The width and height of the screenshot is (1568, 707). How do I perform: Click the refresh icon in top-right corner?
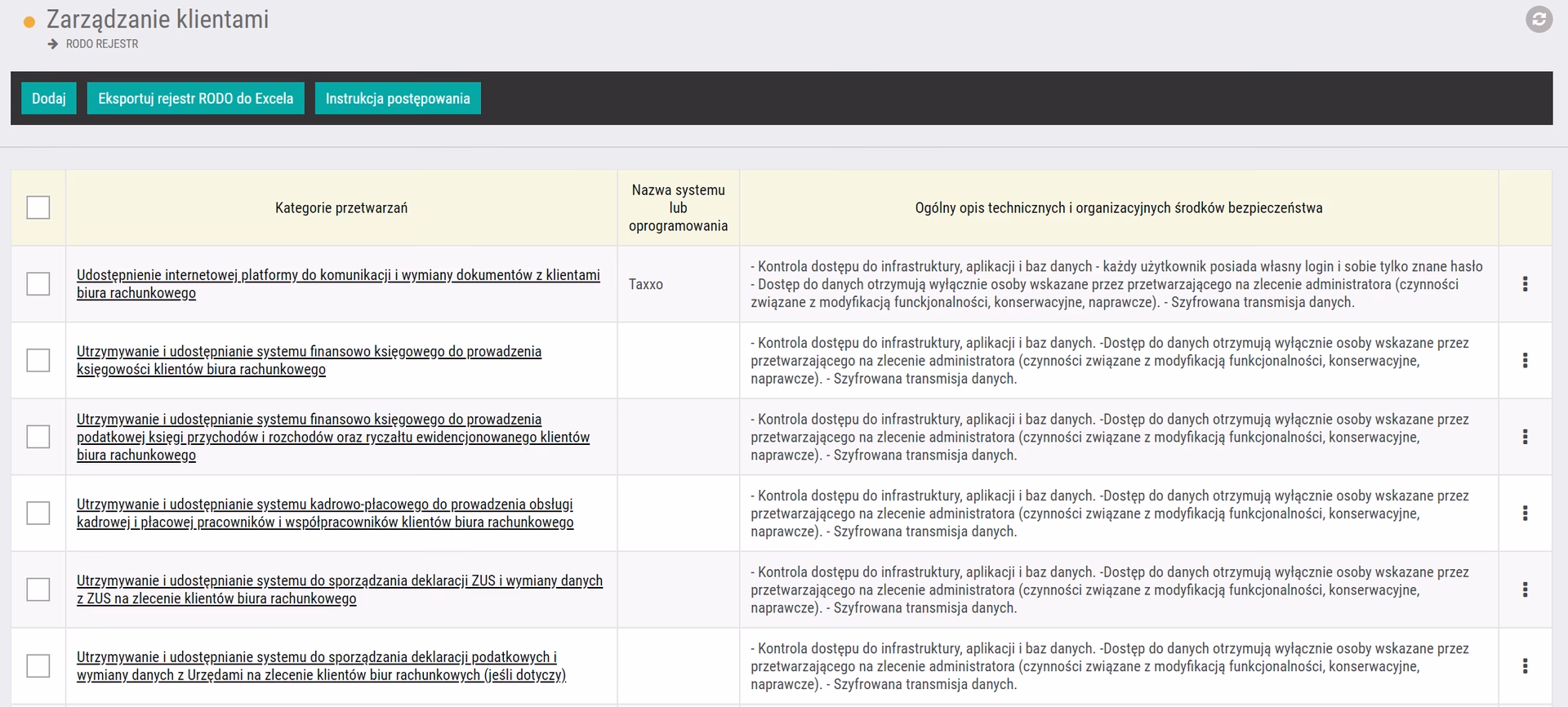coord(1539,20)
